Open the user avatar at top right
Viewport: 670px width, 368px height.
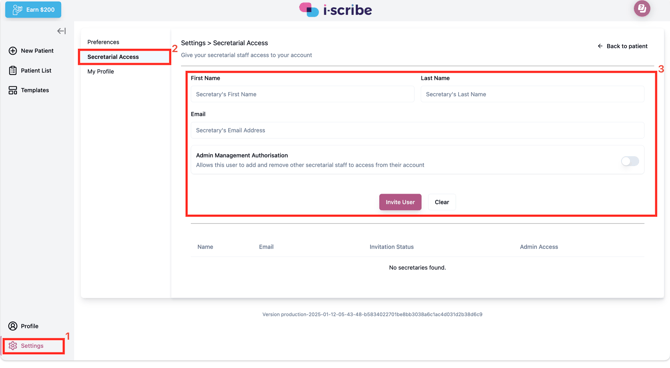click(x=642, y=9)
